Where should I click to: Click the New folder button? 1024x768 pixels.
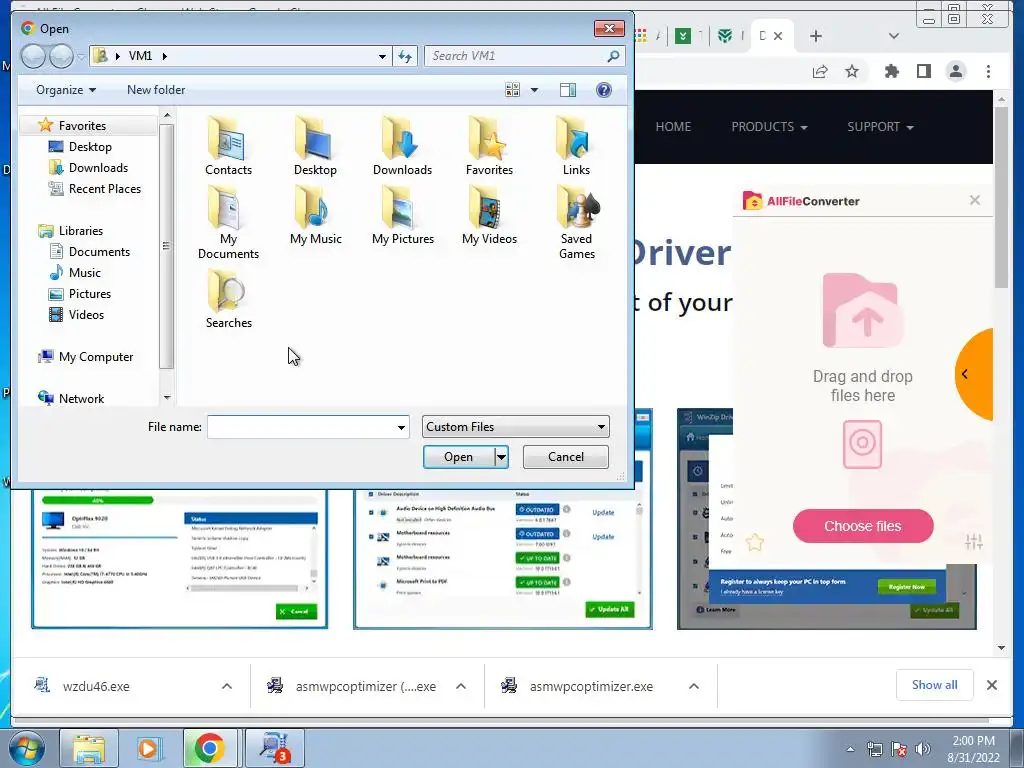coord(156,89)
